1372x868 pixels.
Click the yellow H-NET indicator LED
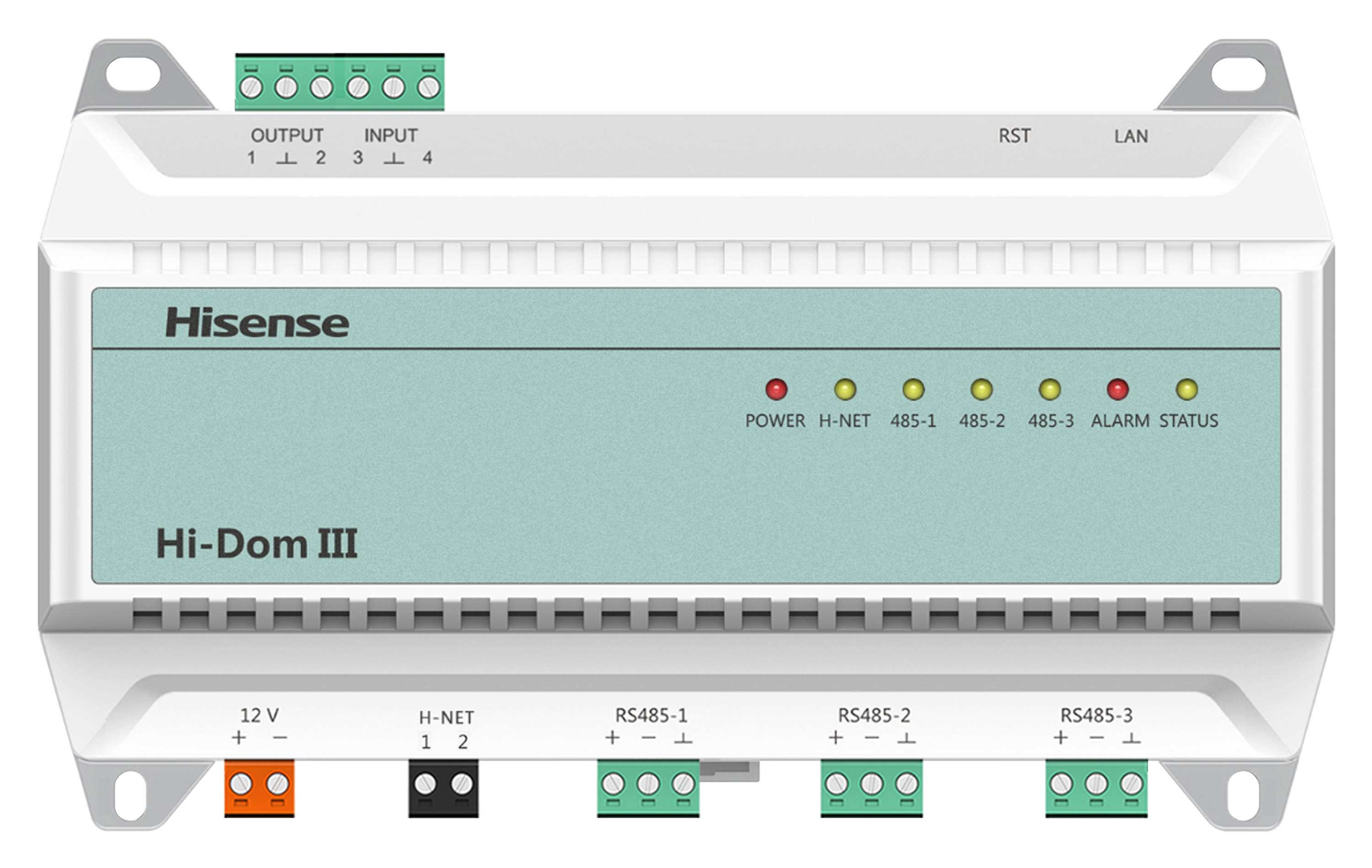pyautogui.click(x=845, y=390)
